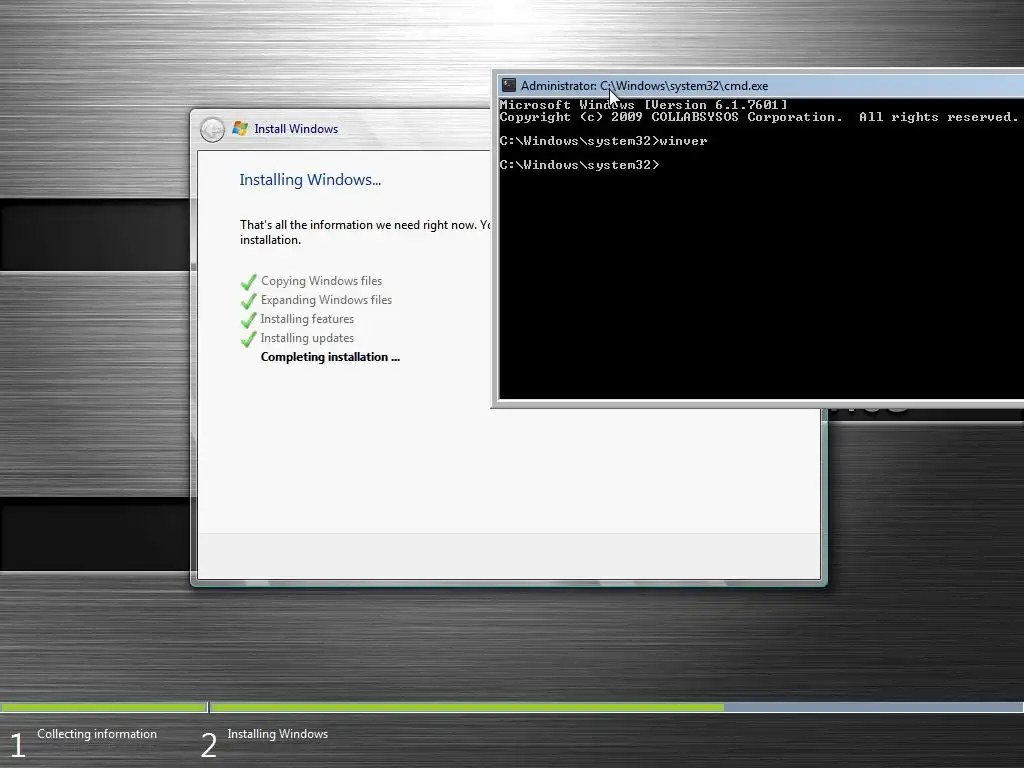This screenshot has height=768, width=1024.
Task: Click the checkmark beside Expanding Windows files
Action: click(249, 300)
